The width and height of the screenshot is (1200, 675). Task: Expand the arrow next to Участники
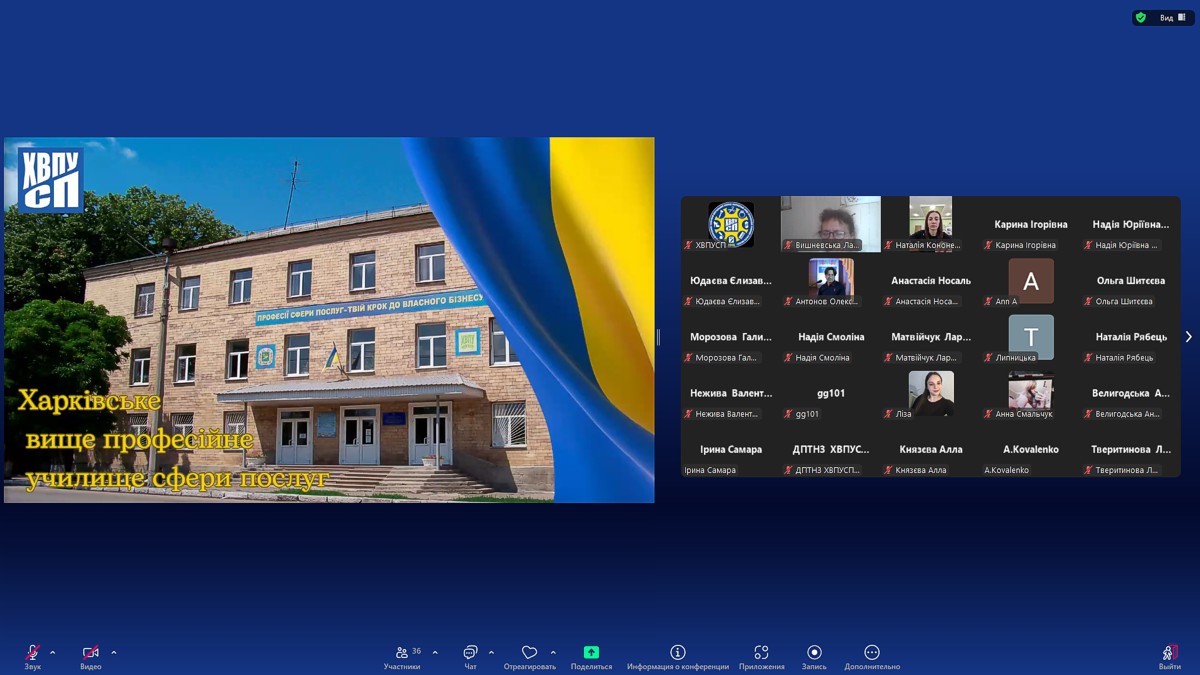tap(435, 653)
